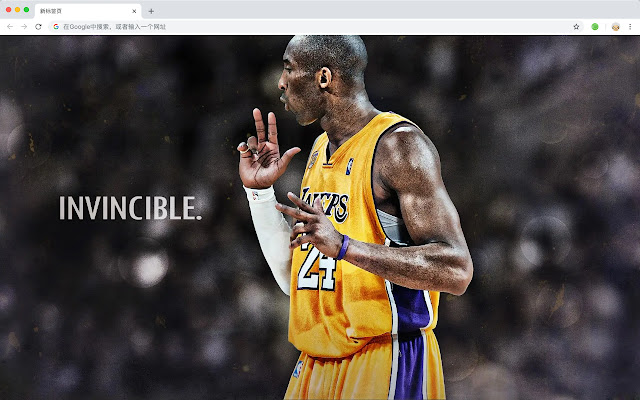Bookmark this page with the star icon

[576, 27]
